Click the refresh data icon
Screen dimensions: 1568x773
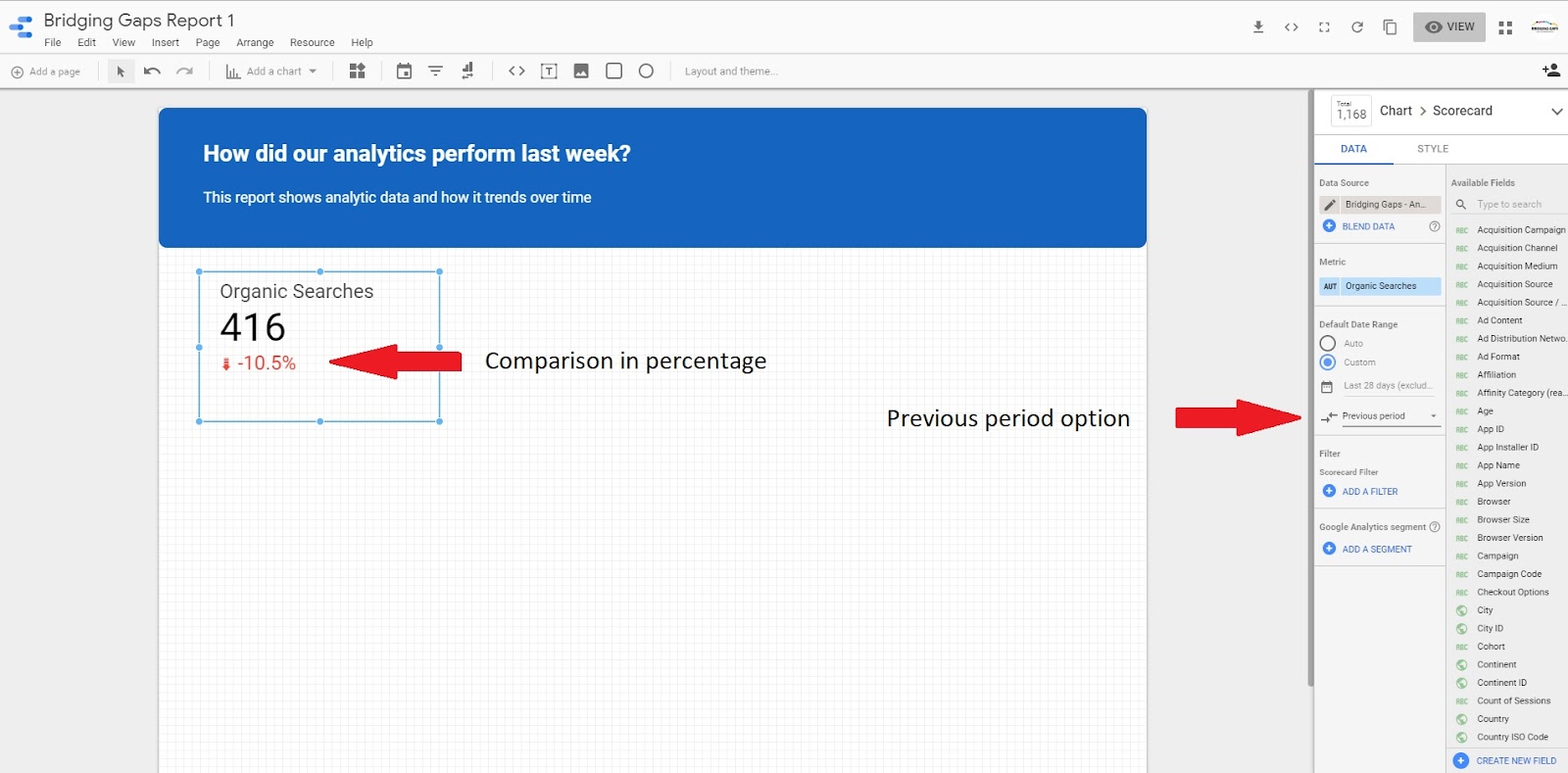tap(1357, 27)
